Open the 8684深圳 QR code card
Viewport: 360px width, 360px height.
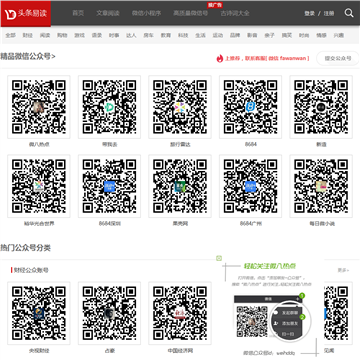click(x=109, y=186)
